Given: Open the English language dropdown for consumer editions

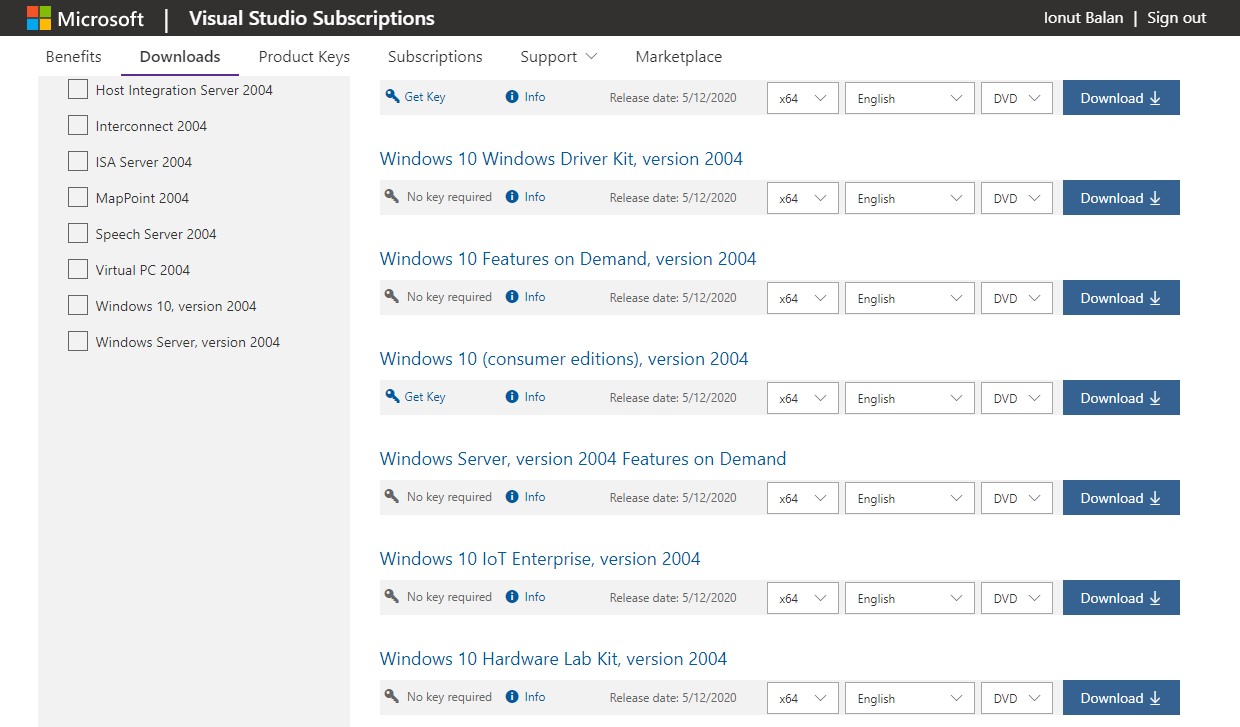Looking at the screenshot, I should (x=909, y=397).
